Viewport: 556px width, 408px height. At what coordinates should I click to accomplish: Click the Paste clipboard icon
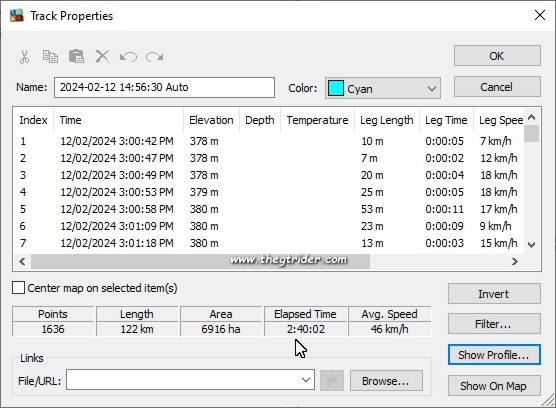tap(76, 56)
